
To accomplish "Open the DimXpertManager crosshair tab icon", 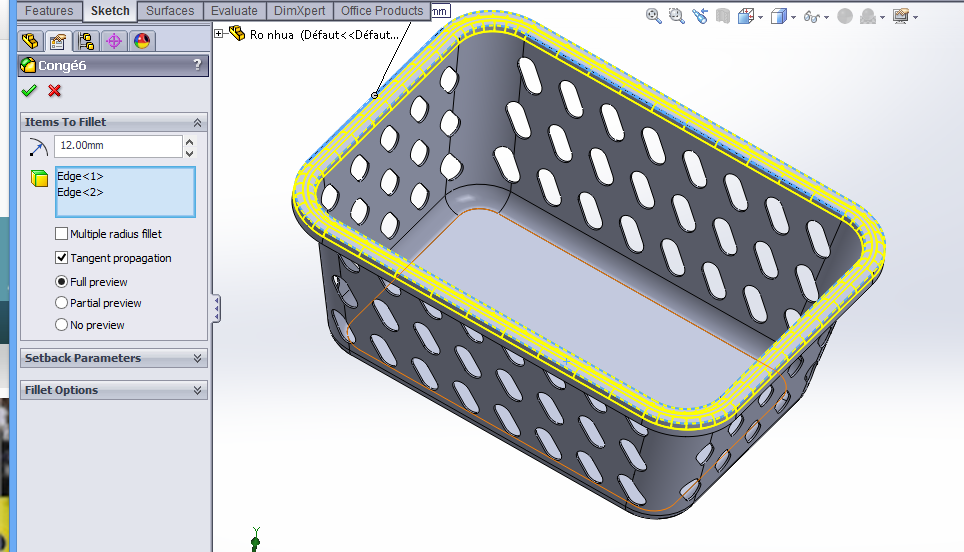I will click(x=113, y=41).
